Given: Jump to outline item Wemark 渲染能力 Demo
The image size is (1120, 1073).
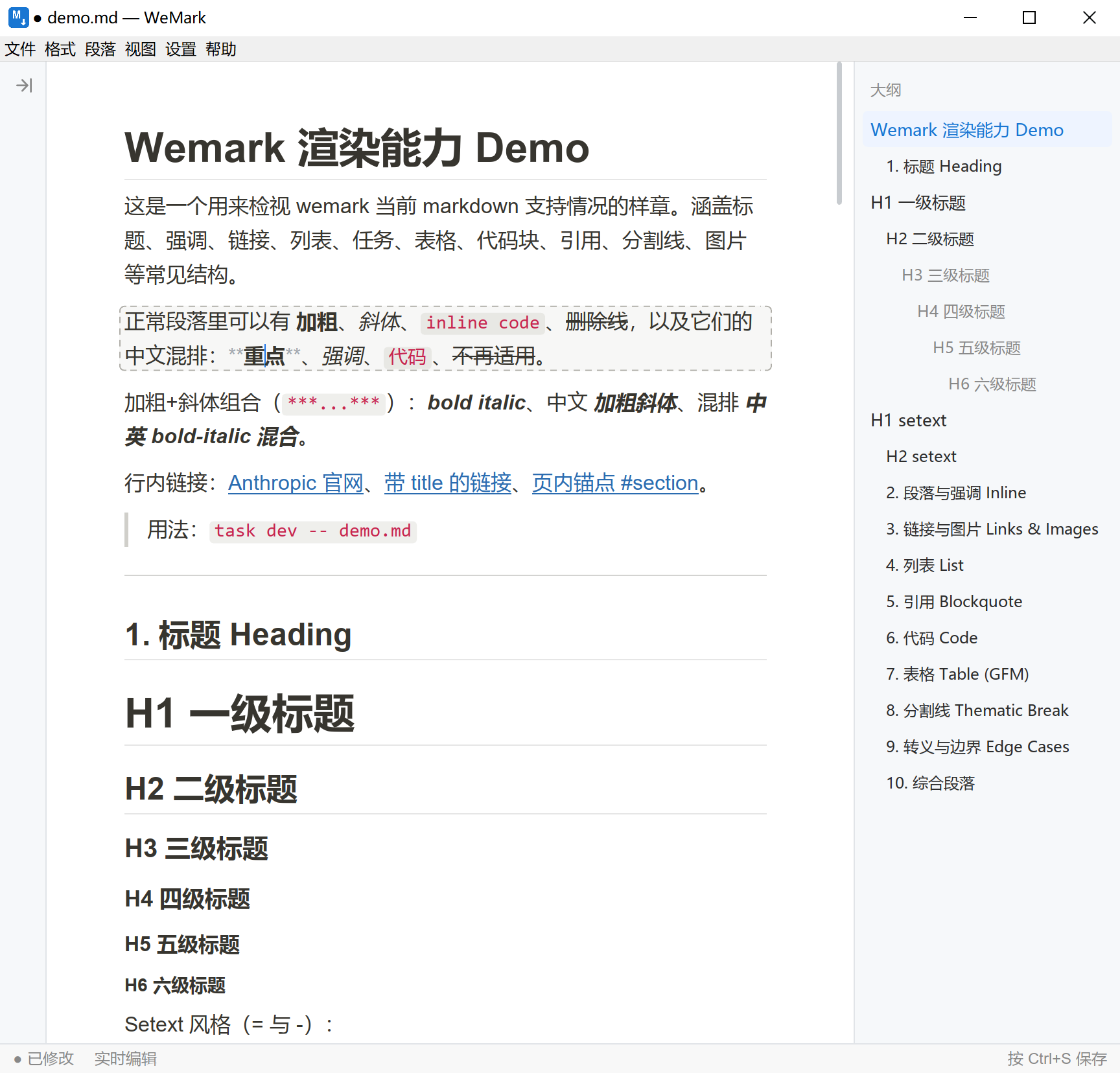Looking at the screenshot, I should point(987,130).
